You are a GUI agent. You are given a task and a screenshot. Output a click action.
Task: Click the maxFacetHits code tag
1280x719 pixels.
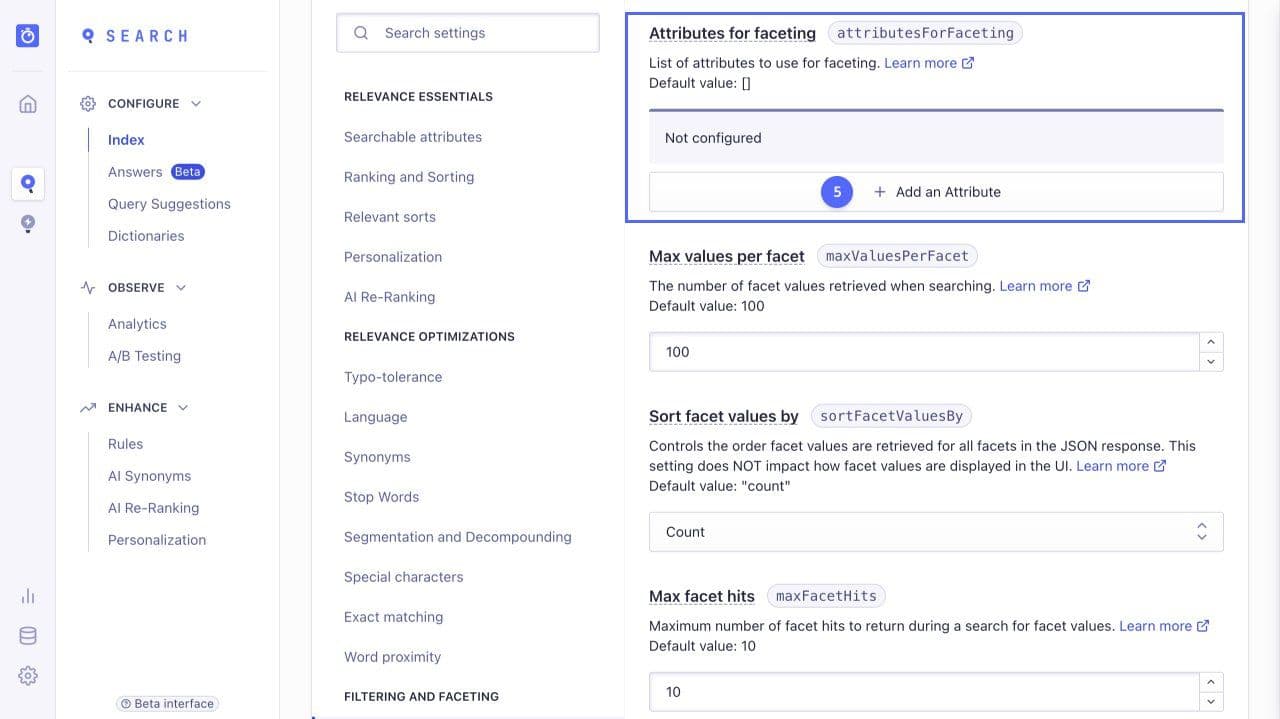pyautogui.click(x=826, y=596)
